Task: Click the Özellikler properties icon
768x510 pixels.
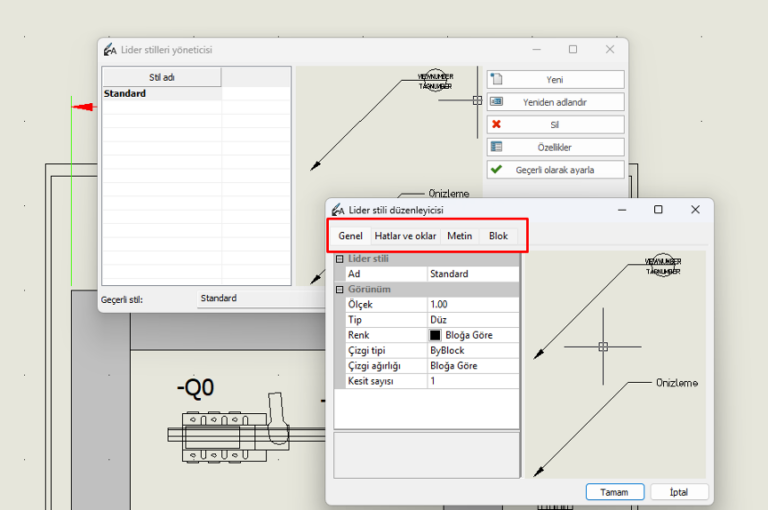Action: pyautogui.click(x=497, y=147)
